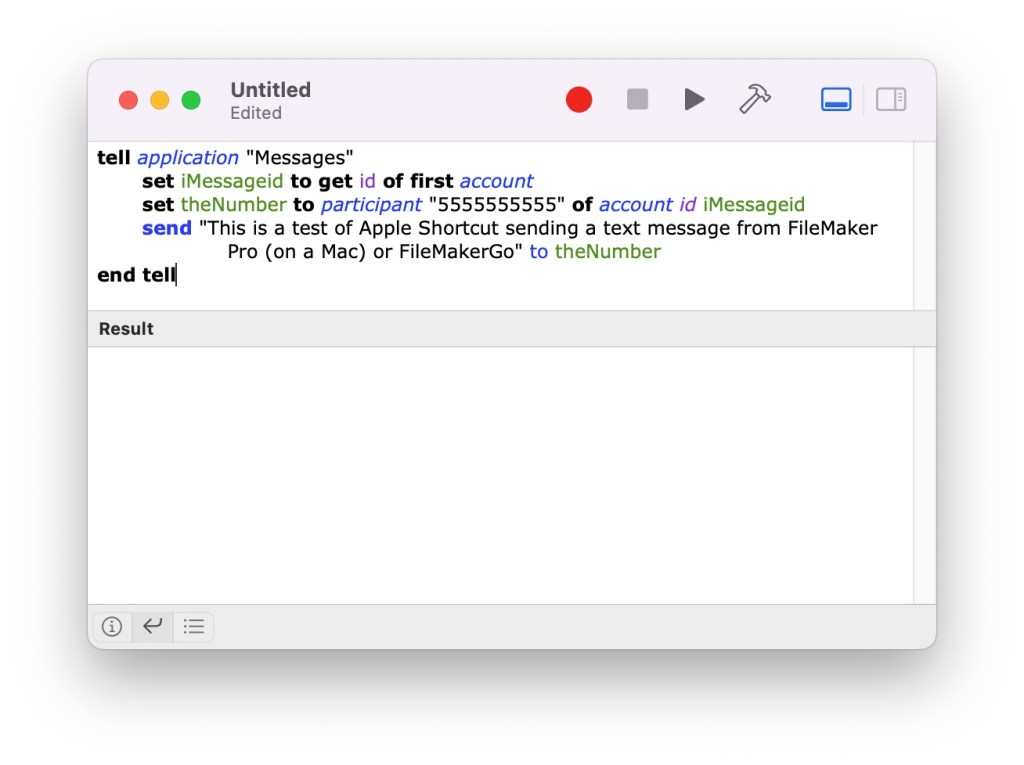Open the log list view icon
Image resolution: width=1024 pixels, height=765 pixels.
(194, 627)
